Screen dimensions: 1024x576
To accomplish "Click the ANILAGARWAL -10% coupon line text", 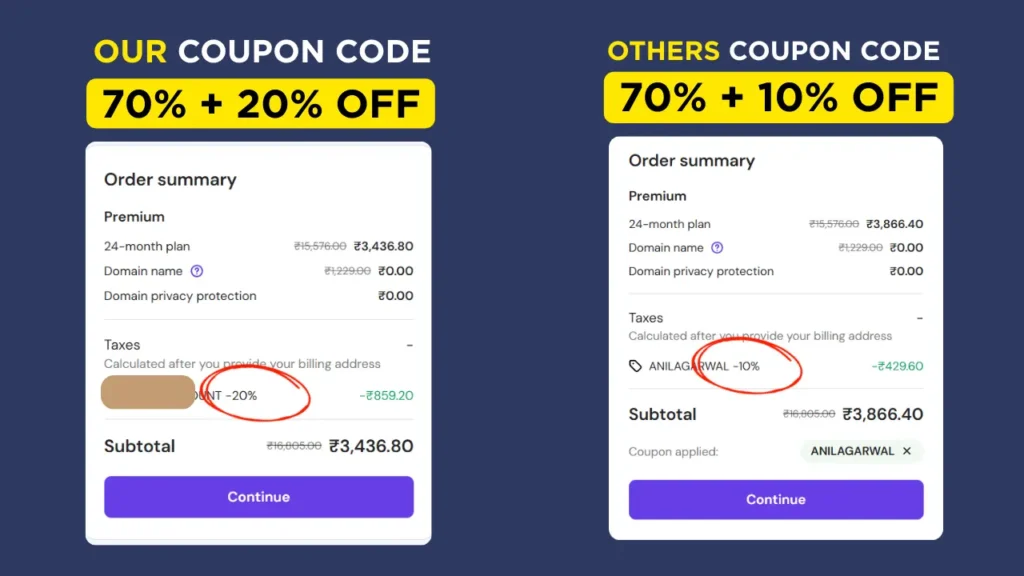I will coord(704,366).
